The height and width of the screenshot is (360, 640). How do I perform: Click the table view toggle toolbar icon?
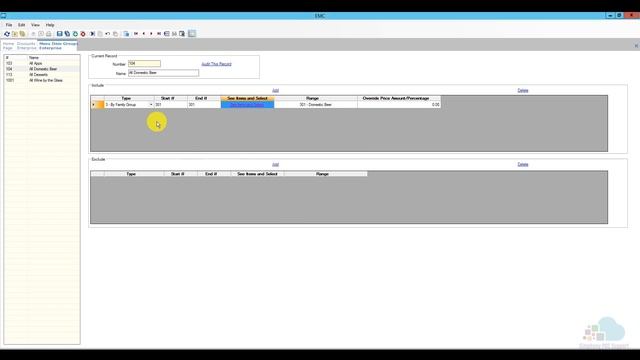click(167, 34)
